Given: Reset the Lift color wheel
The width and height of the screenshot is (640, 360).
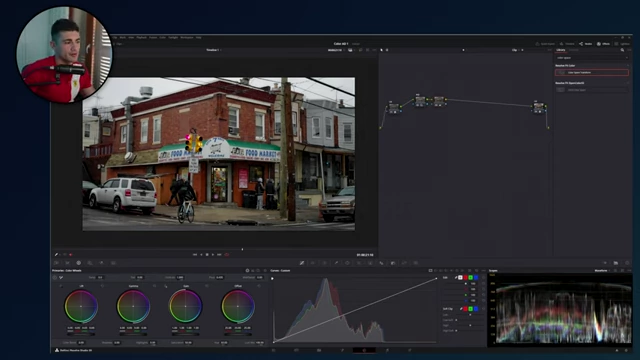Looking at the screenshot, I should [102, 286].
